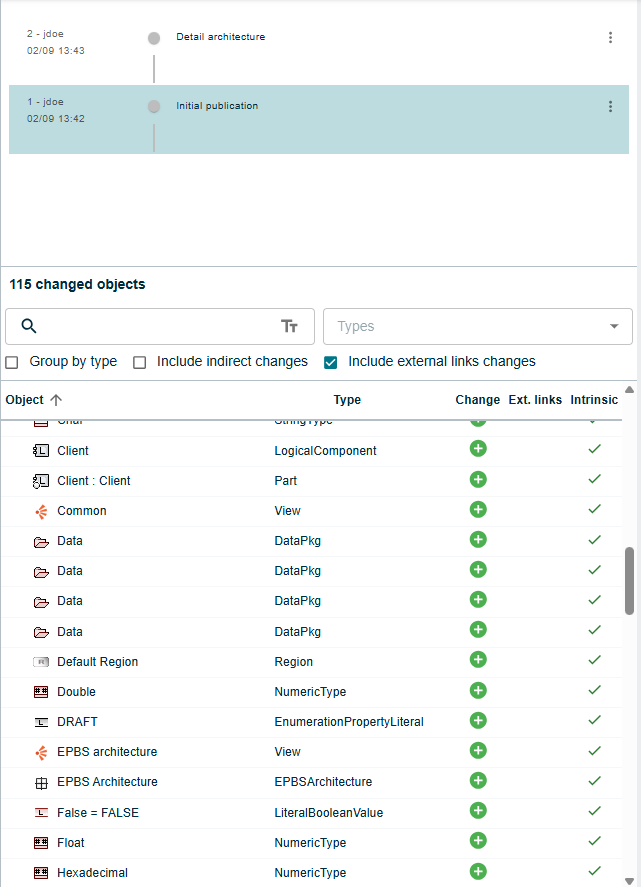Uncheck Include external links changes
The height and width of the screenshot is (887, 641).
click(330, 363)
